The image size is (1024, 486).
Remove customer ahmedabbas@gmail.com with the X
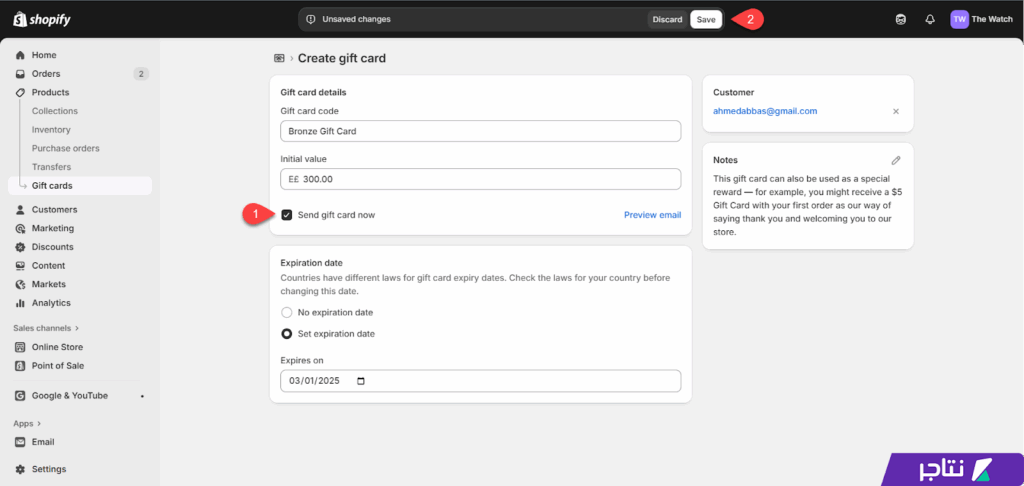(x=896, y=112)
